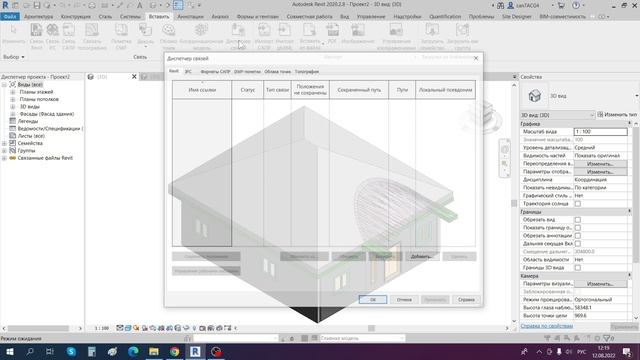Switch to the IFC tab in Диспетчер связей
The height and width of the screenshot is (360, 640).
click(188, 71)
